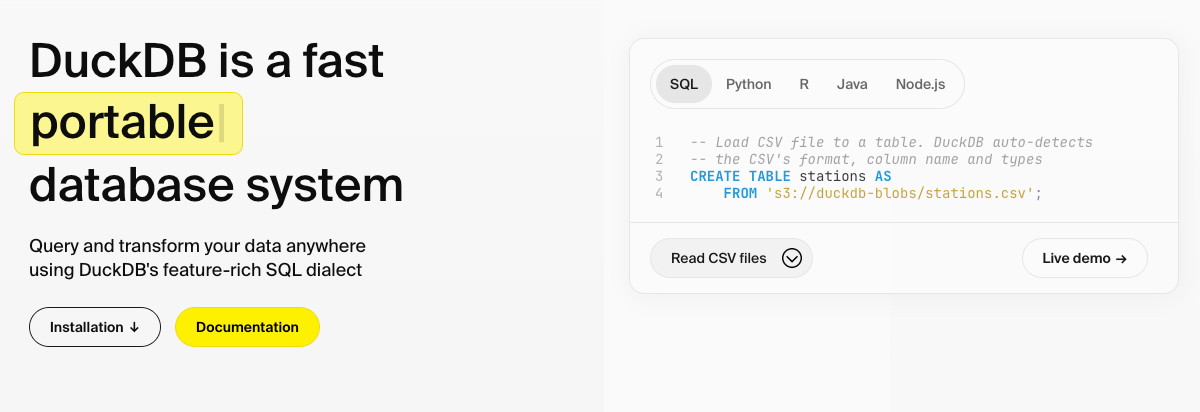This screenshot has height=412, width=1200.
Task: Click the circled chevron-down icon
Action: click(792, 258)
